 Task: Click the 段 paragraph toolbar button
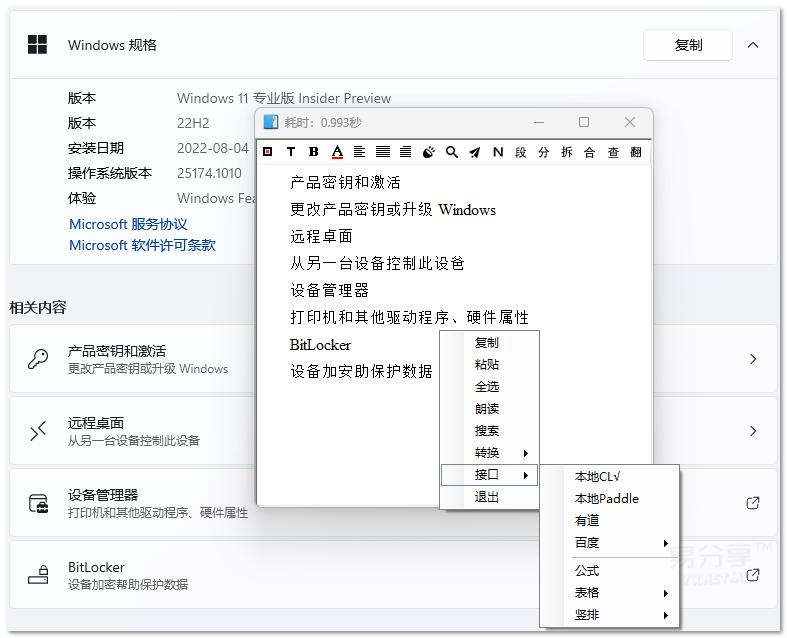coord(521,152)
